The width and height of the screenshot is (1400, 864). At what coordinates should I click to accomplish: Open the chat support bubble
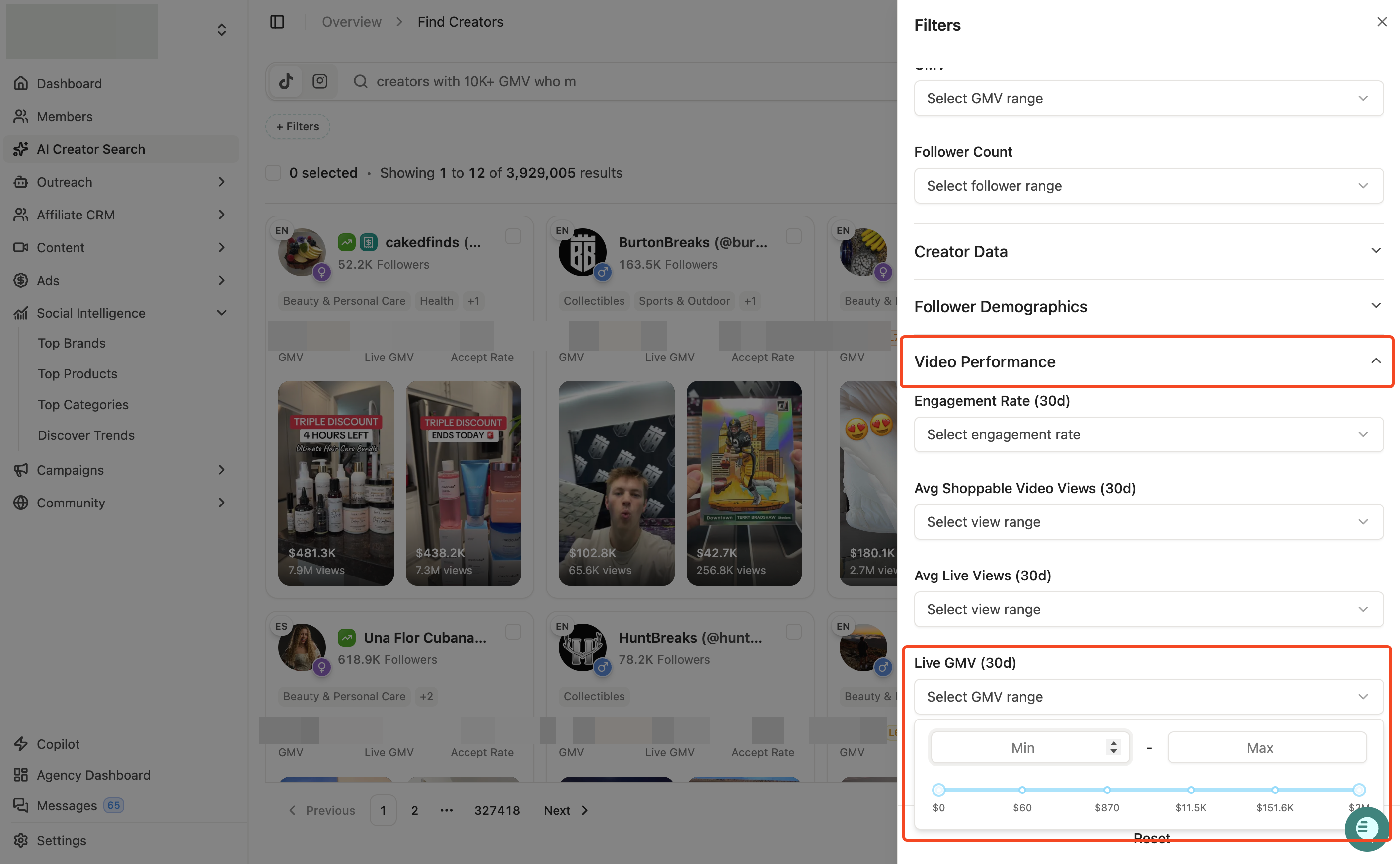click(x=1367, y=829)
